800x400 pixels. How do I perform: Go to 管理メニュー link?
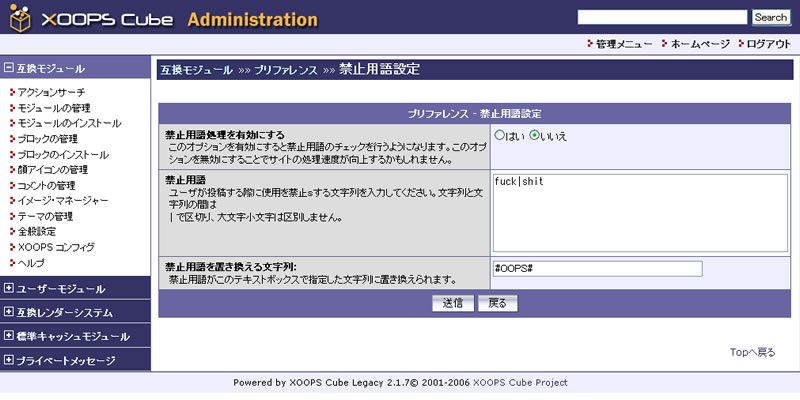coord(624,44)
